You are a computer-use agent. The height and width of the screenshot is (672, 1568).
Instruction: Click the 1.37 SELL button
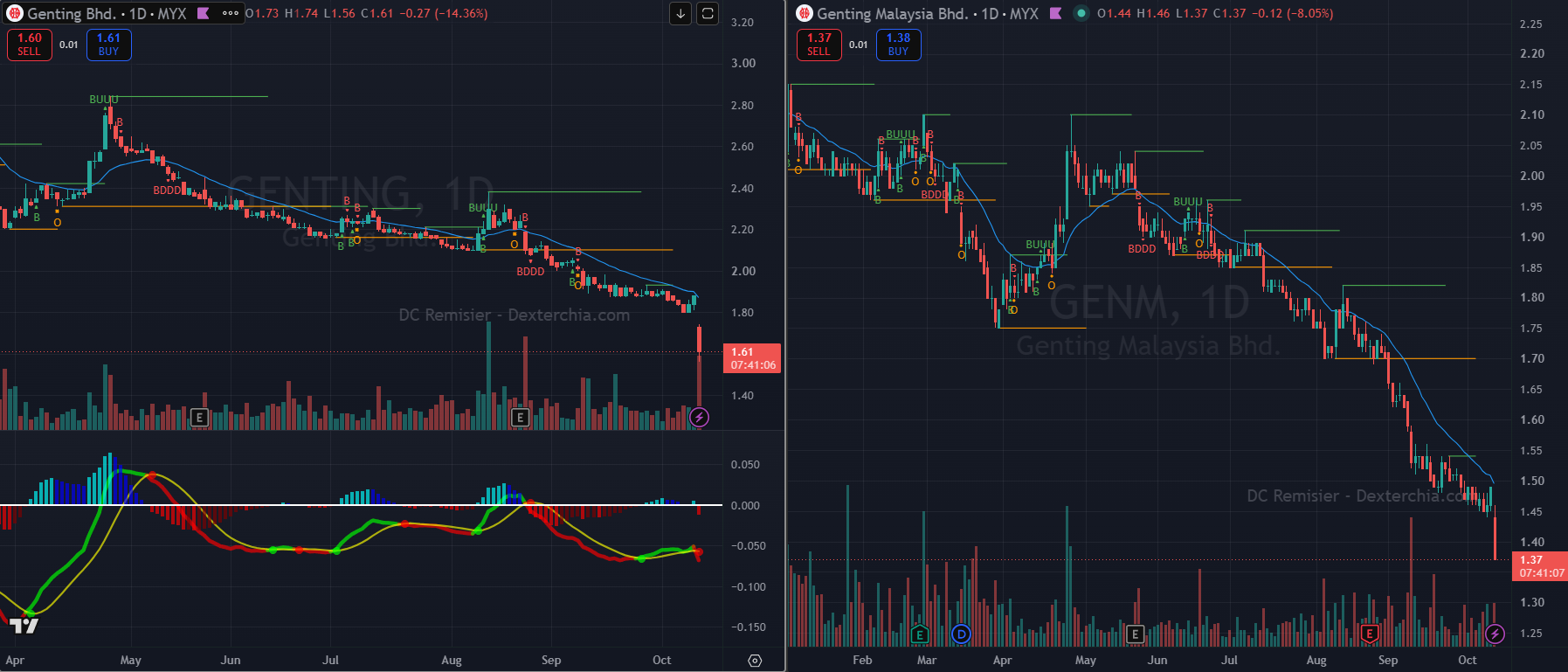pos(819,45)
